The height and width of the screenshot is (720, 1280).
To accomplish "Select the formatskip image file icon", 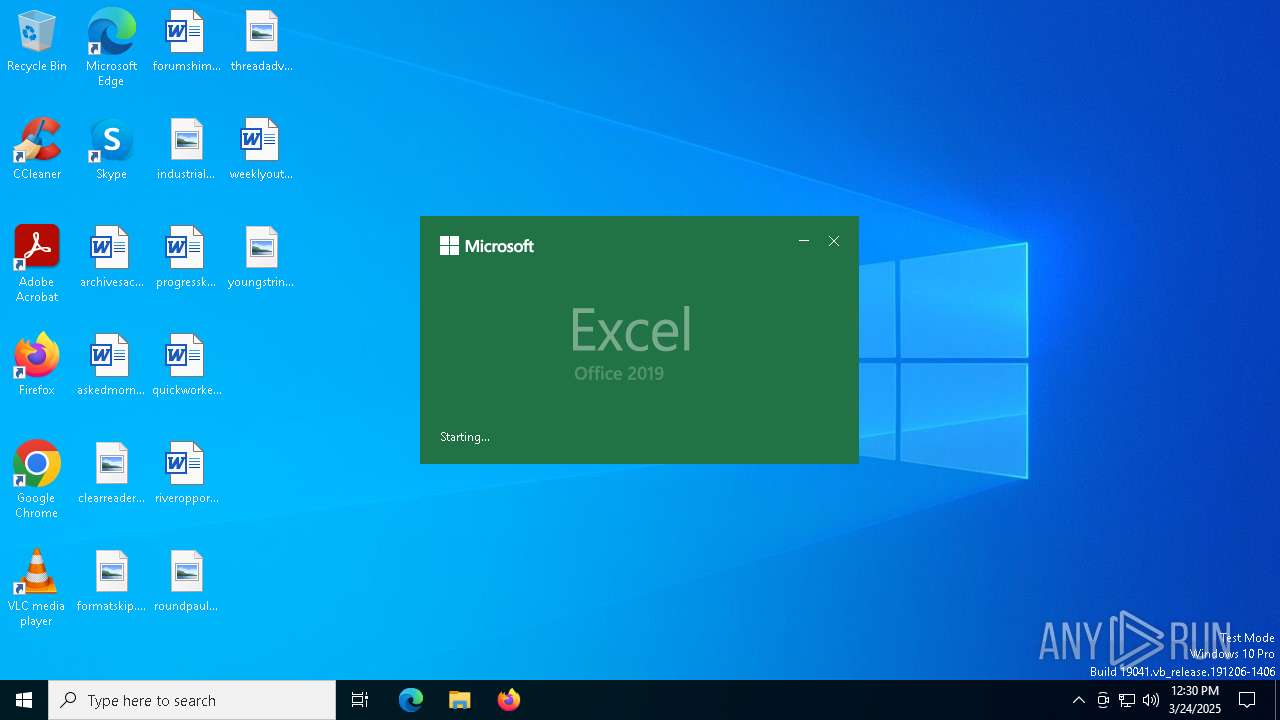I will (x=111, y=581).
